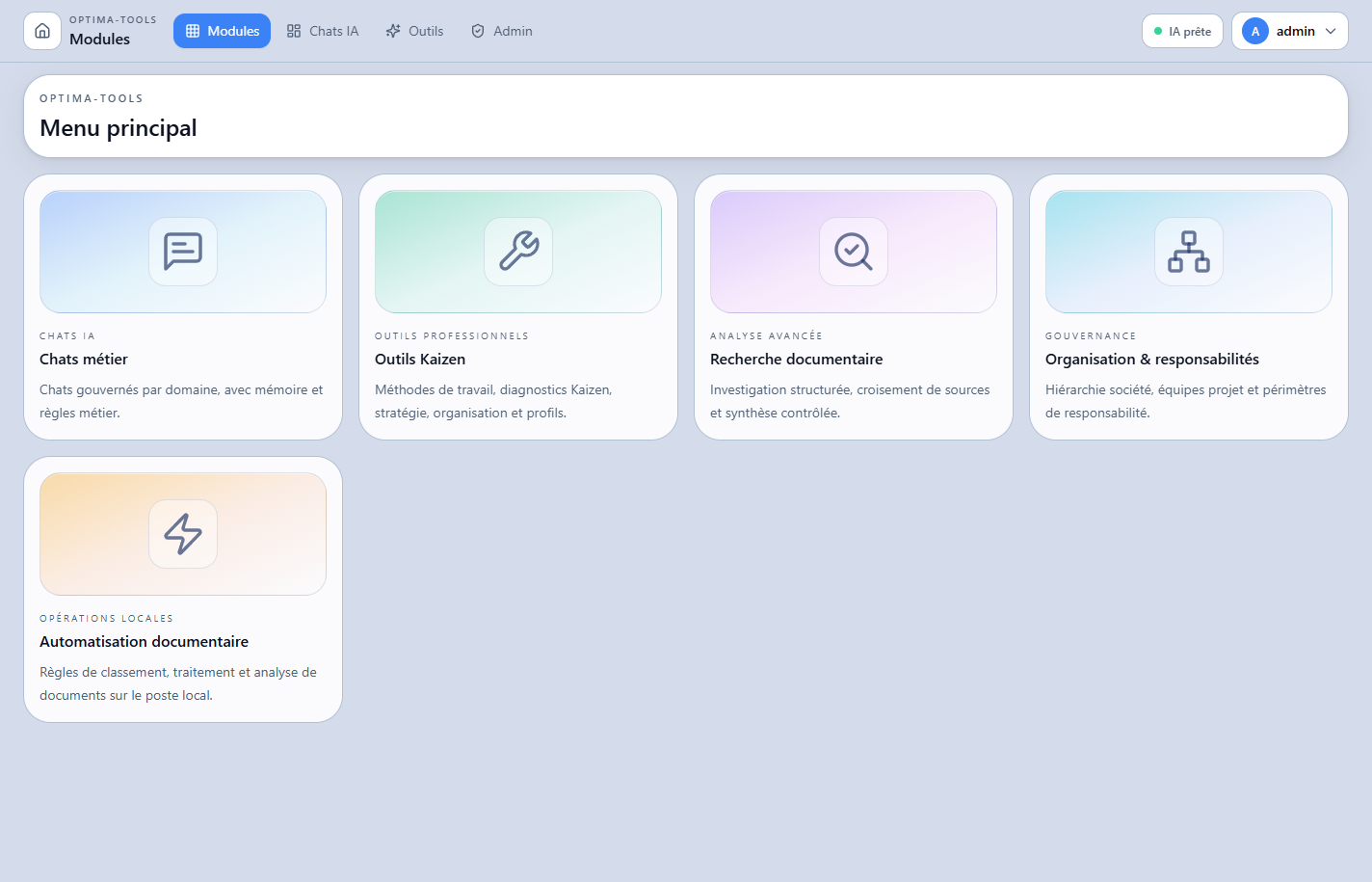Click the GOUVERNANCE category label
The width and height of the screenshot is (1372, 882).
[x=1091, y=336]
